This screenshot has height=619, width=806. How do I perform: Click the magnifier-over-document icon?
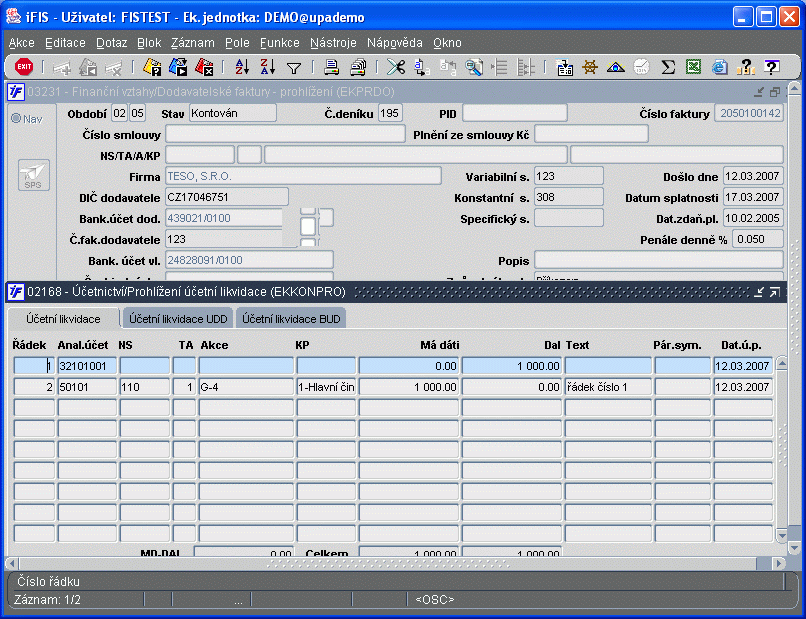coord(473,67)
